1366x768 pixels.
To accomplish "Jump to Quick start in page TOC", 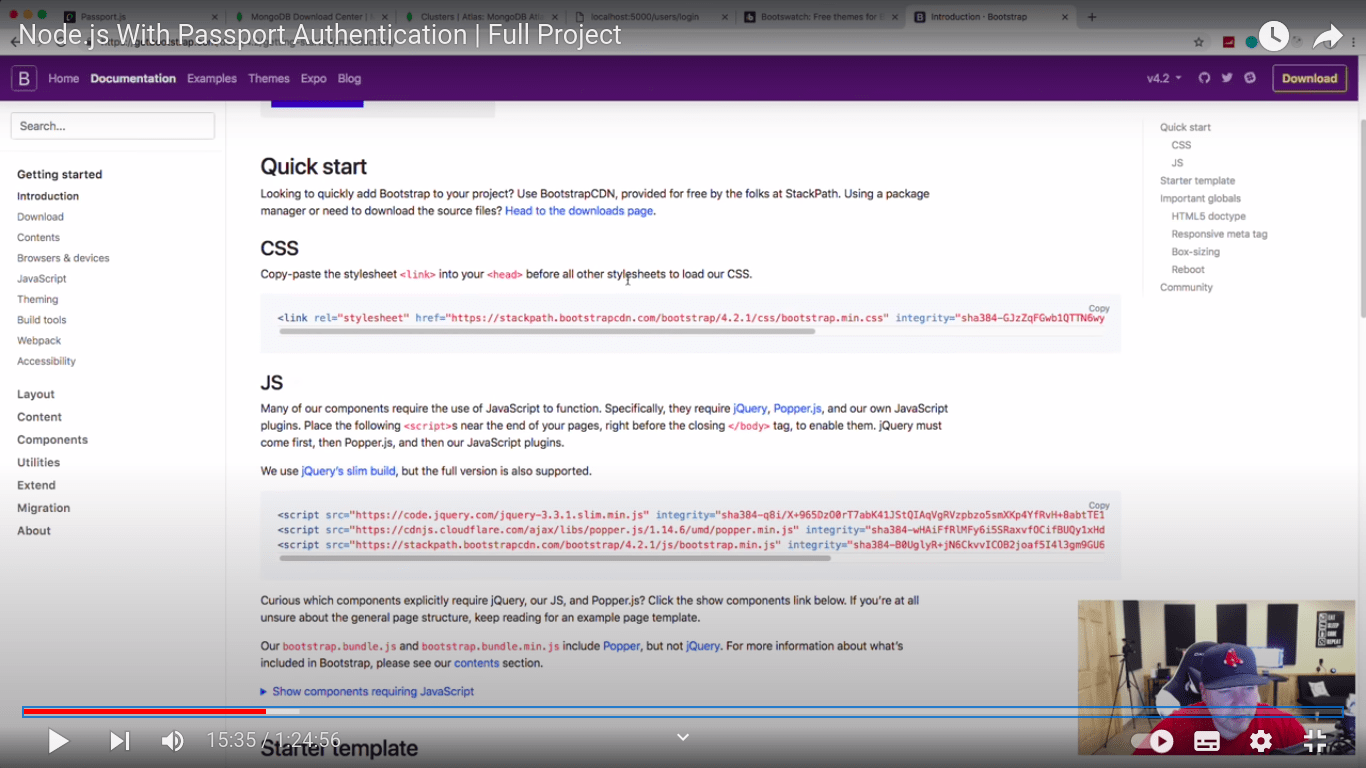I will point(1185,127).
